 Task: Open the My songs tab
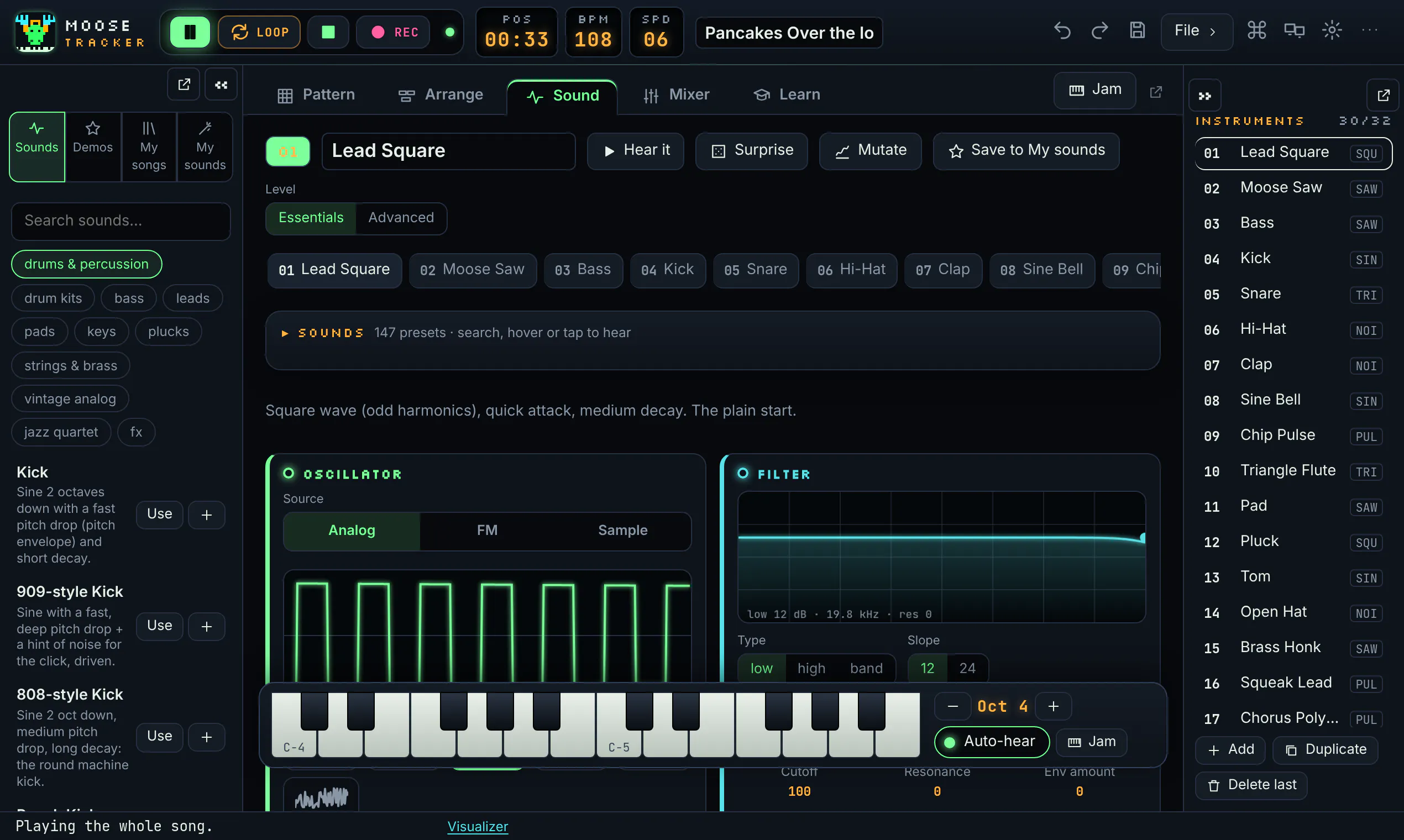149,146
